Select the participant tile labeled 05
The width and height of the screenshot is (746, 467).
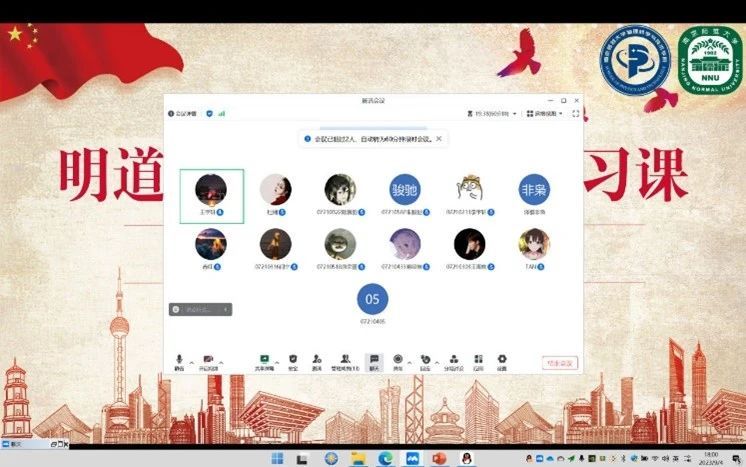[372, 298]
